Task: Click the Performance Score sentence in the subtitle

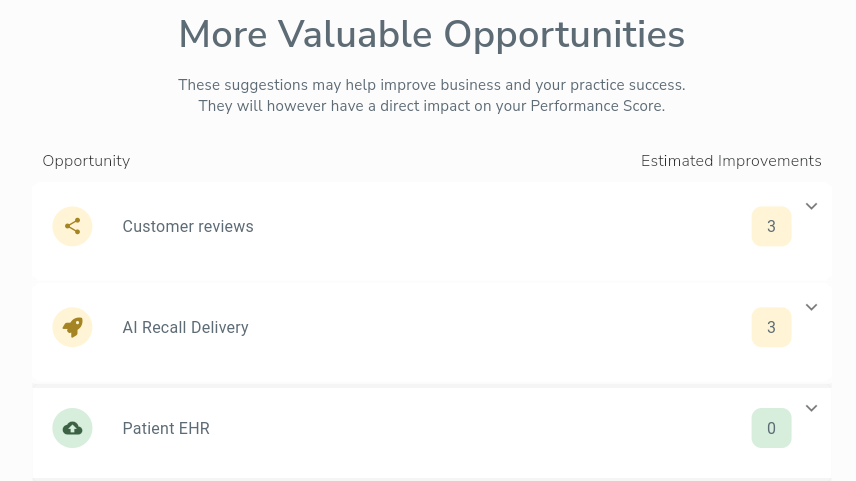Action: pos(432,106)
